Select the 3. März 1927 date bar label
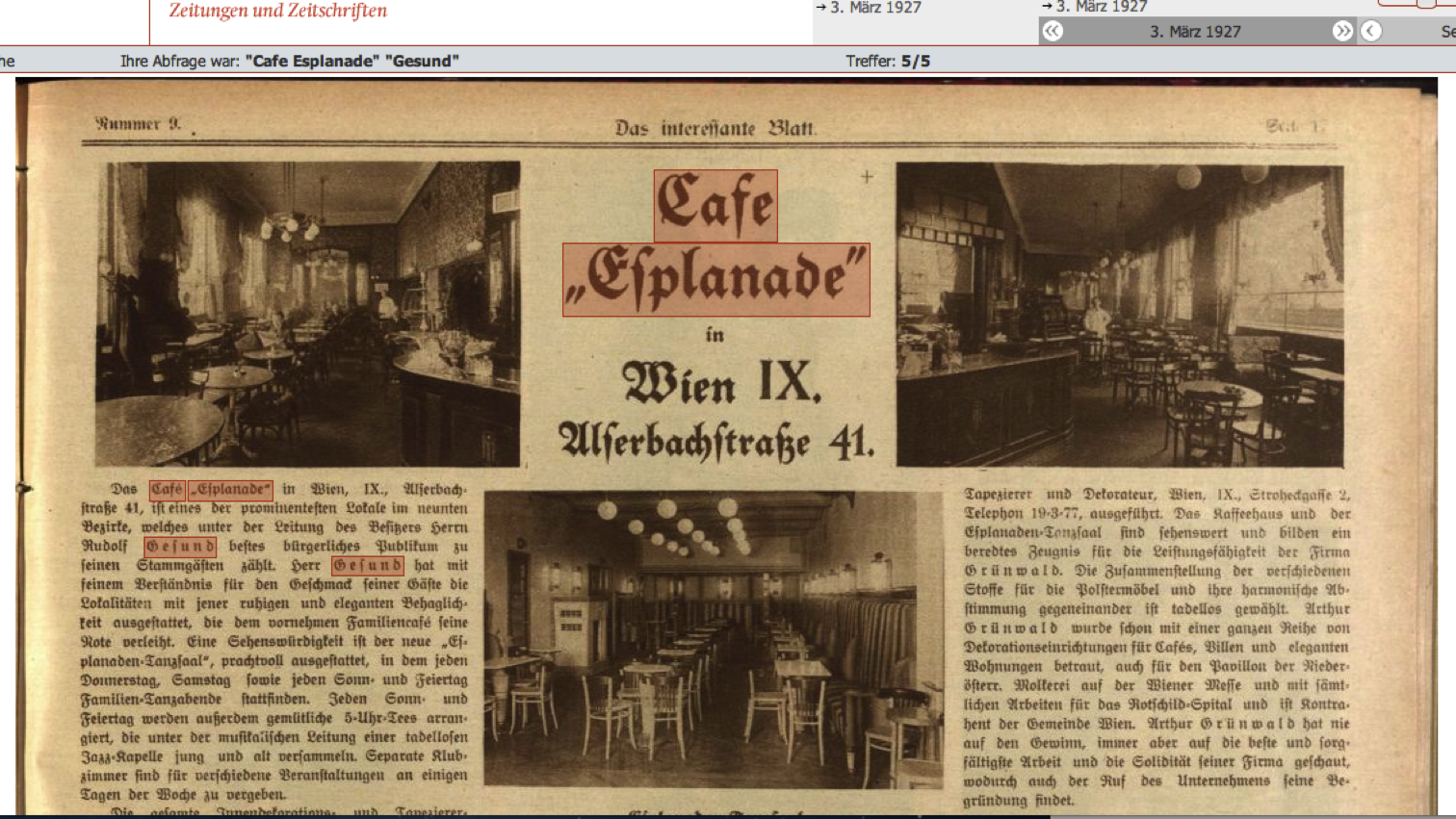This screenshot has width=1456, height=819. pos(1195,32)
